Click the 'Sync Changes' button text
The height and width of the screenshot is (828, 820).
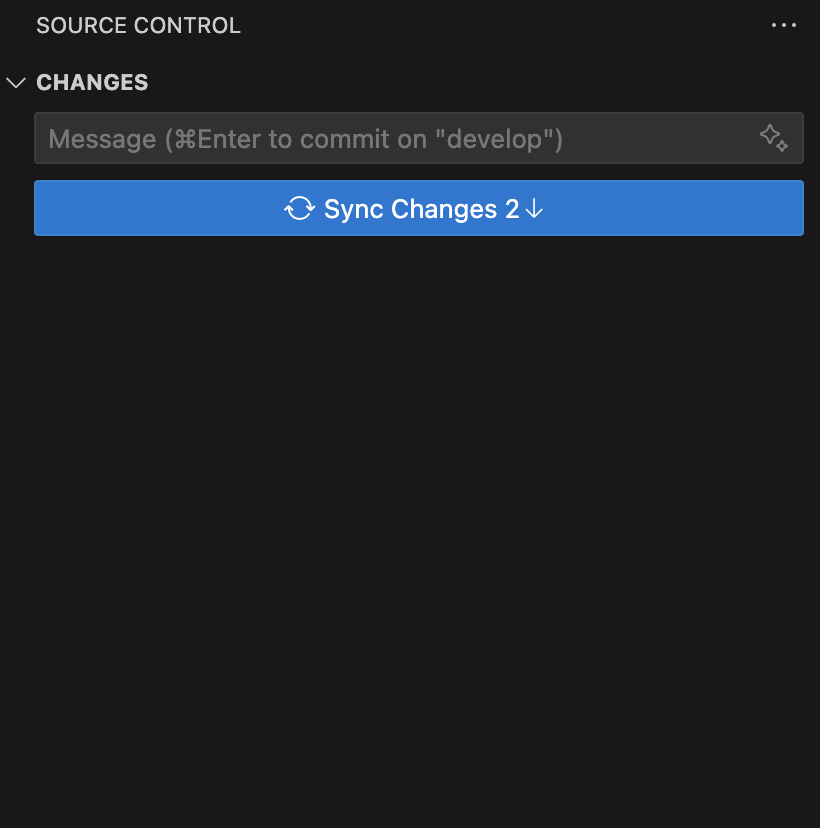pyautogui.click(x=410, y=209)
